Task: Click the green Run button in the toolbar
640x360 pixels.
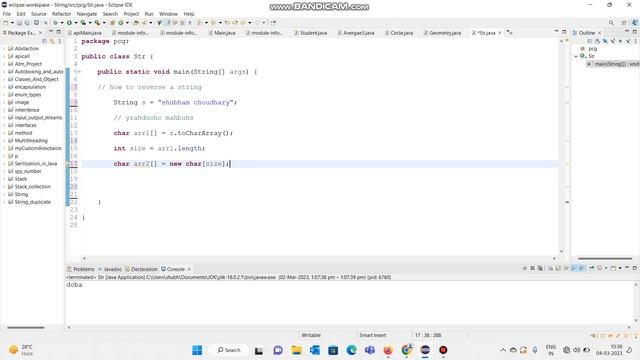Action: (69, 23)
